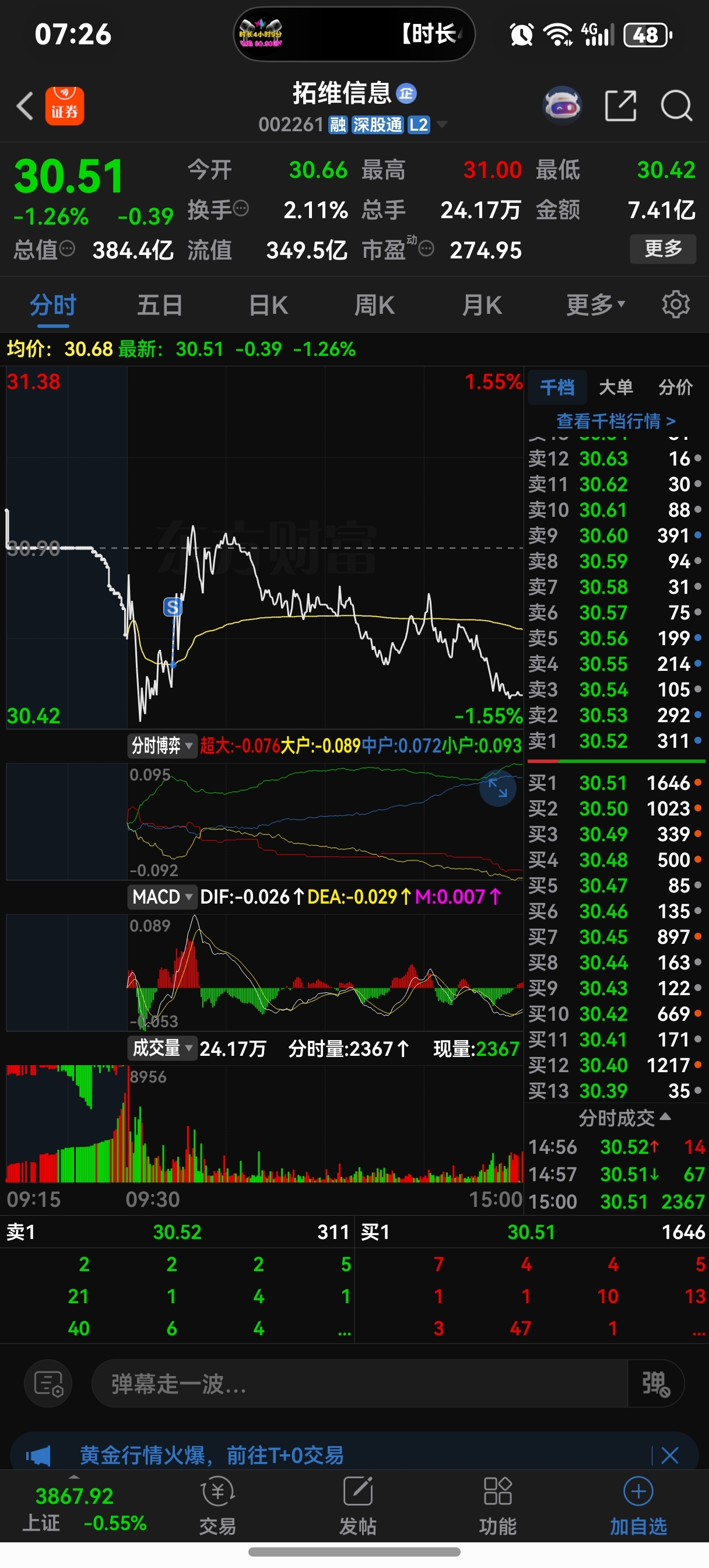Screen dimensions: 709x1568
Task: Open the orange securities (证券) icon
Action: (65, 106)
